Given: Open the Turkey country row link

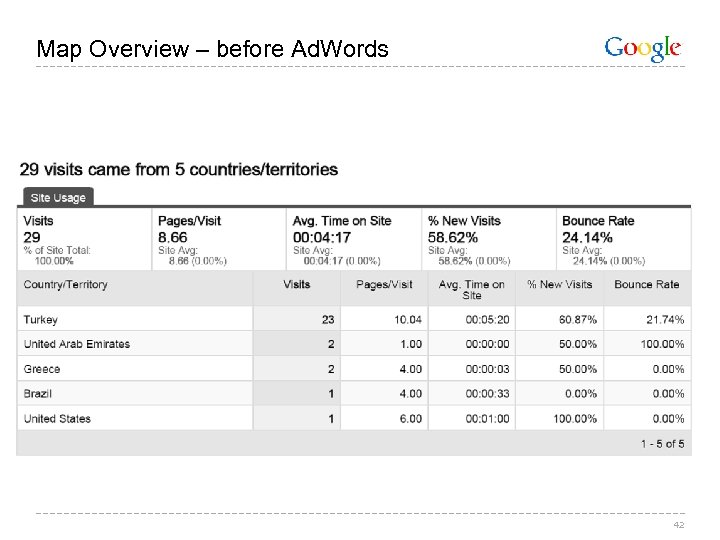Looking at the screenshot, I should click(41, 320).
